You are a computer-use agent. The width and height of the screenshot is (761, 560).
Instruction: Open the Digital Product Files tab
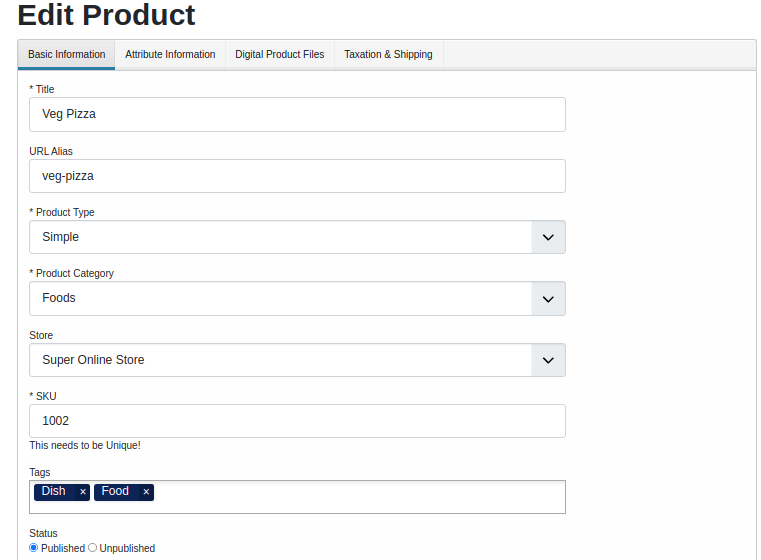pyautogui.click(x=280, y=55)
